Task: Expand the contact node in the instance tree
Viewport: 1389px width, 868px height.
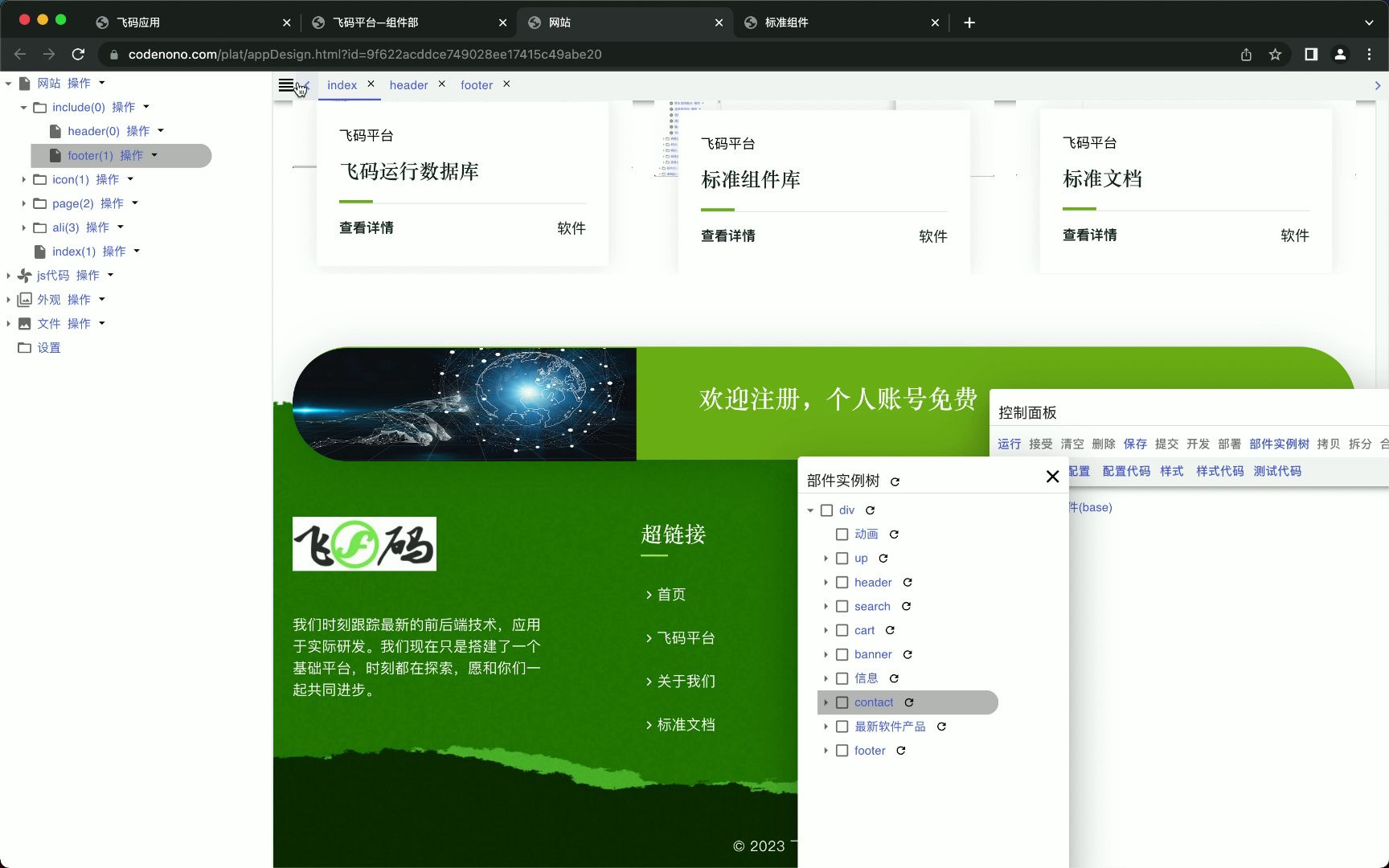Action: 826,702
